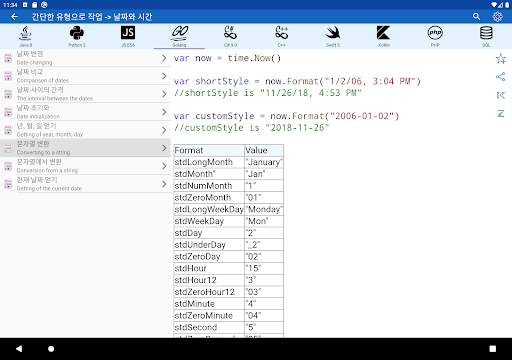Click the 'stdNumMonth' table cell
This screenshot has width=512, height=360.
(209, 186)
